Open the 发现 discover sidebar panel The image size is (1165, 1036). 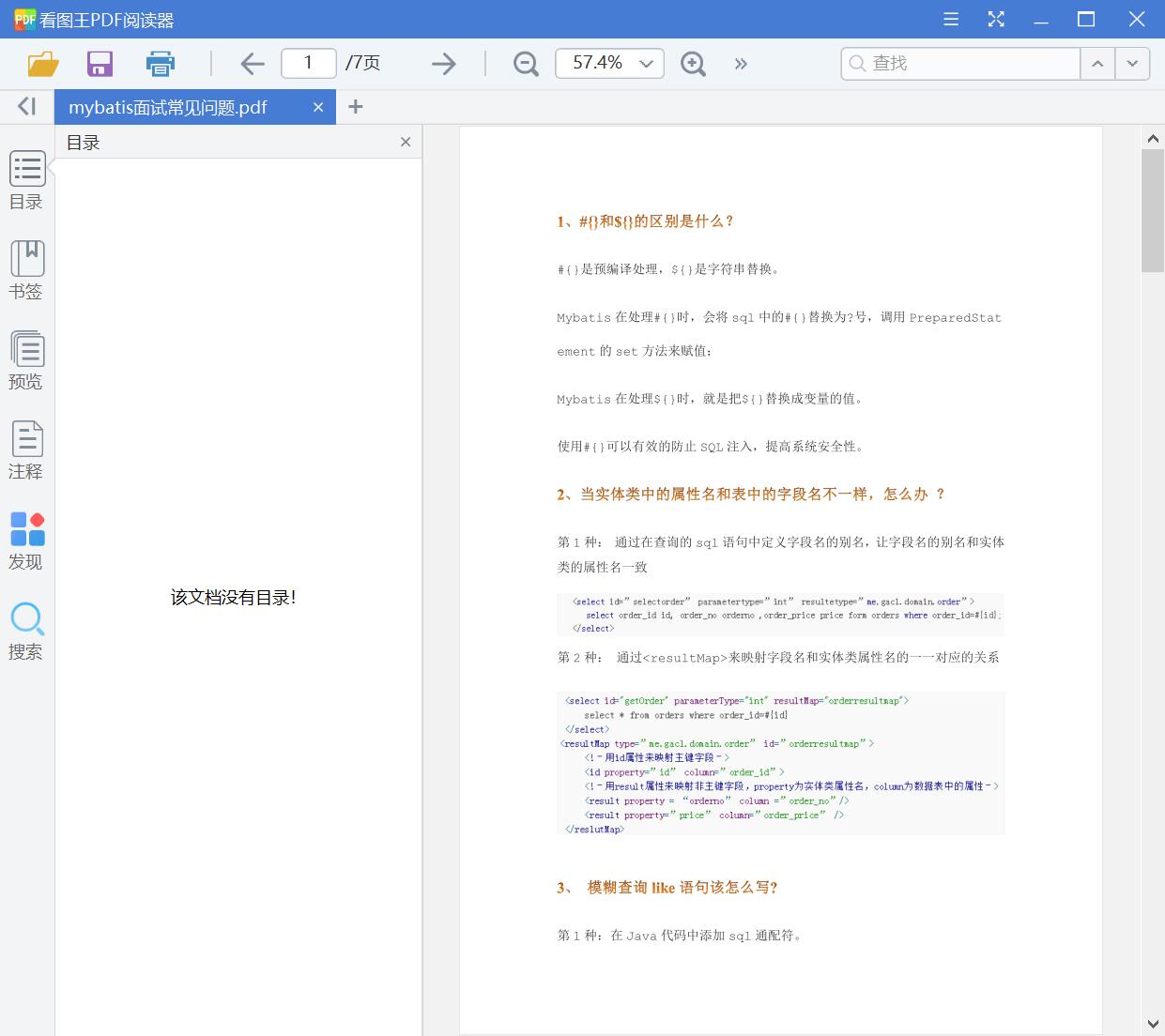click(x=26, y=541)
